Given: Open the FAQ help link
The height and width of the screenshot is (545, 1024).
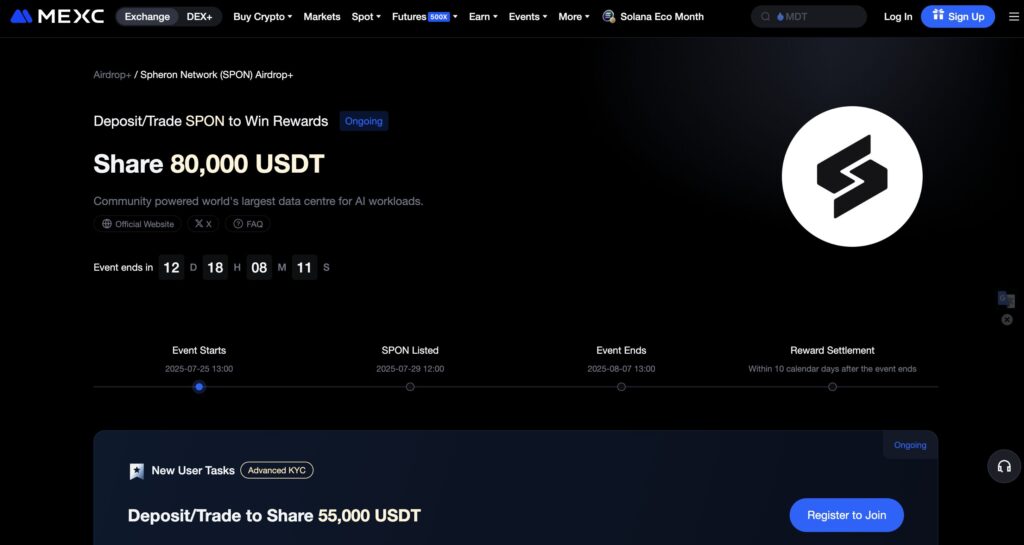Looking at the screenshot, I should [x=248, y=224].
